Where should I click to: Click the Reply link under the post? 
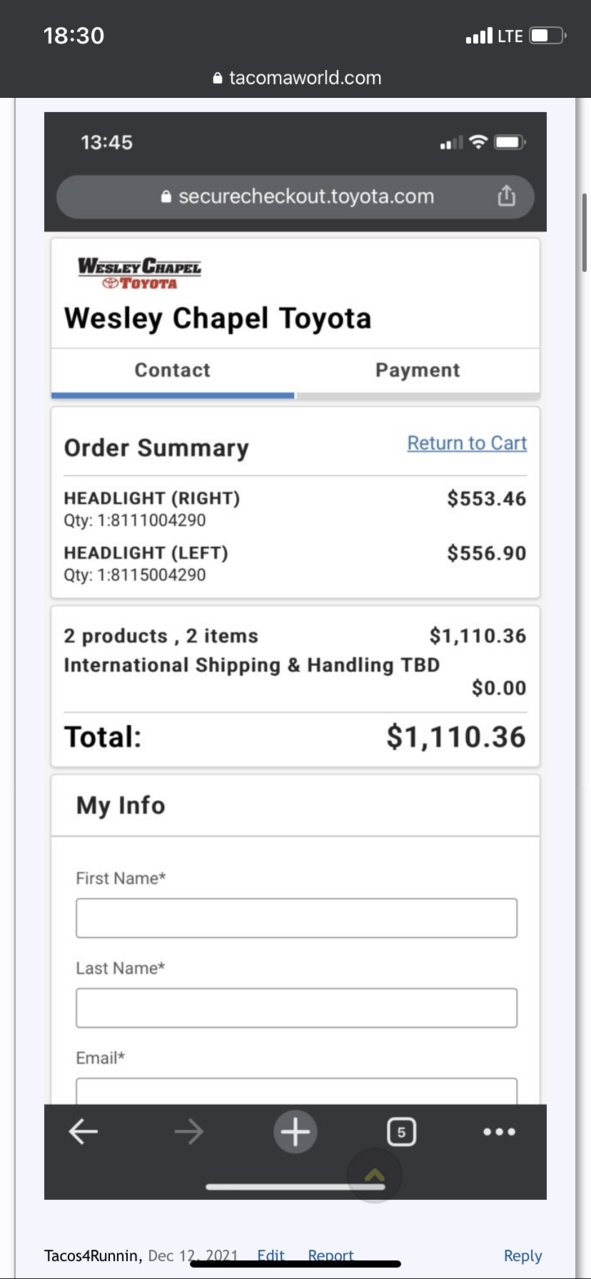(x=522, y=1256)
